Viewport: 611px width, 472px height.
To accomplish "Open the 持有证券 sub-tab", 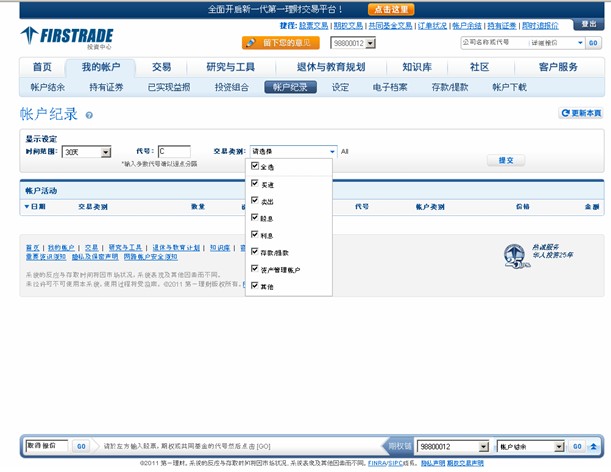I will [107, 87].
